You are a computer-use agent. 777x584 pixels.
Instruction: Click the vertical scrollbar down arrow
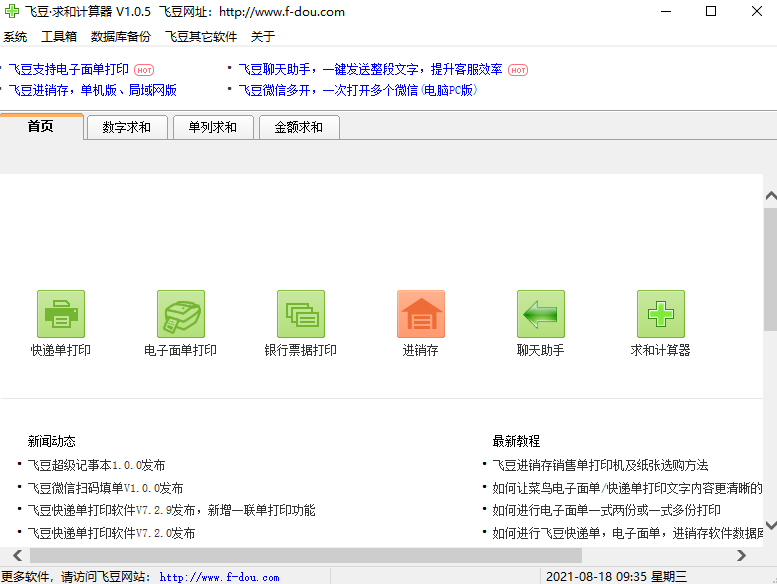coord(769,525)
